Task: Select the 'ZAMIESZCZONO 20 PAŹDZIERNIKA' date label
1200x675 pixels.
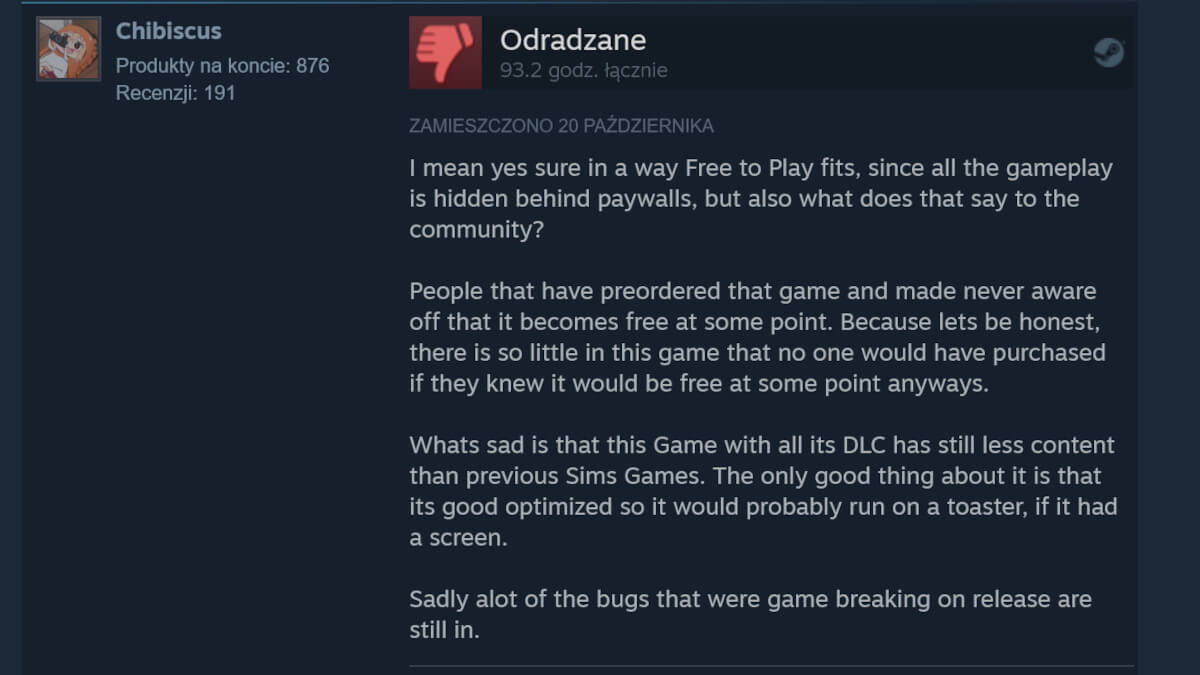Action: tap(561, 126)
